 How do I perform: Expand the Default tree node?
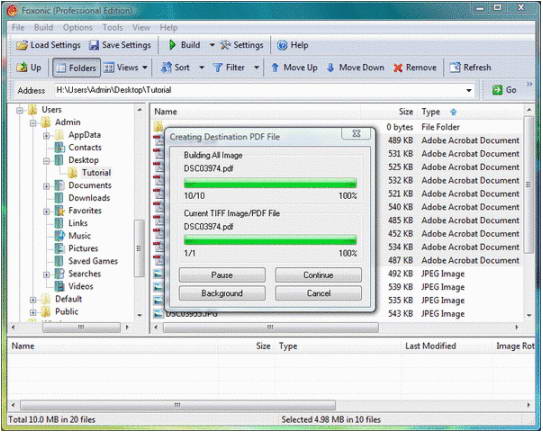tap(33, 300)
